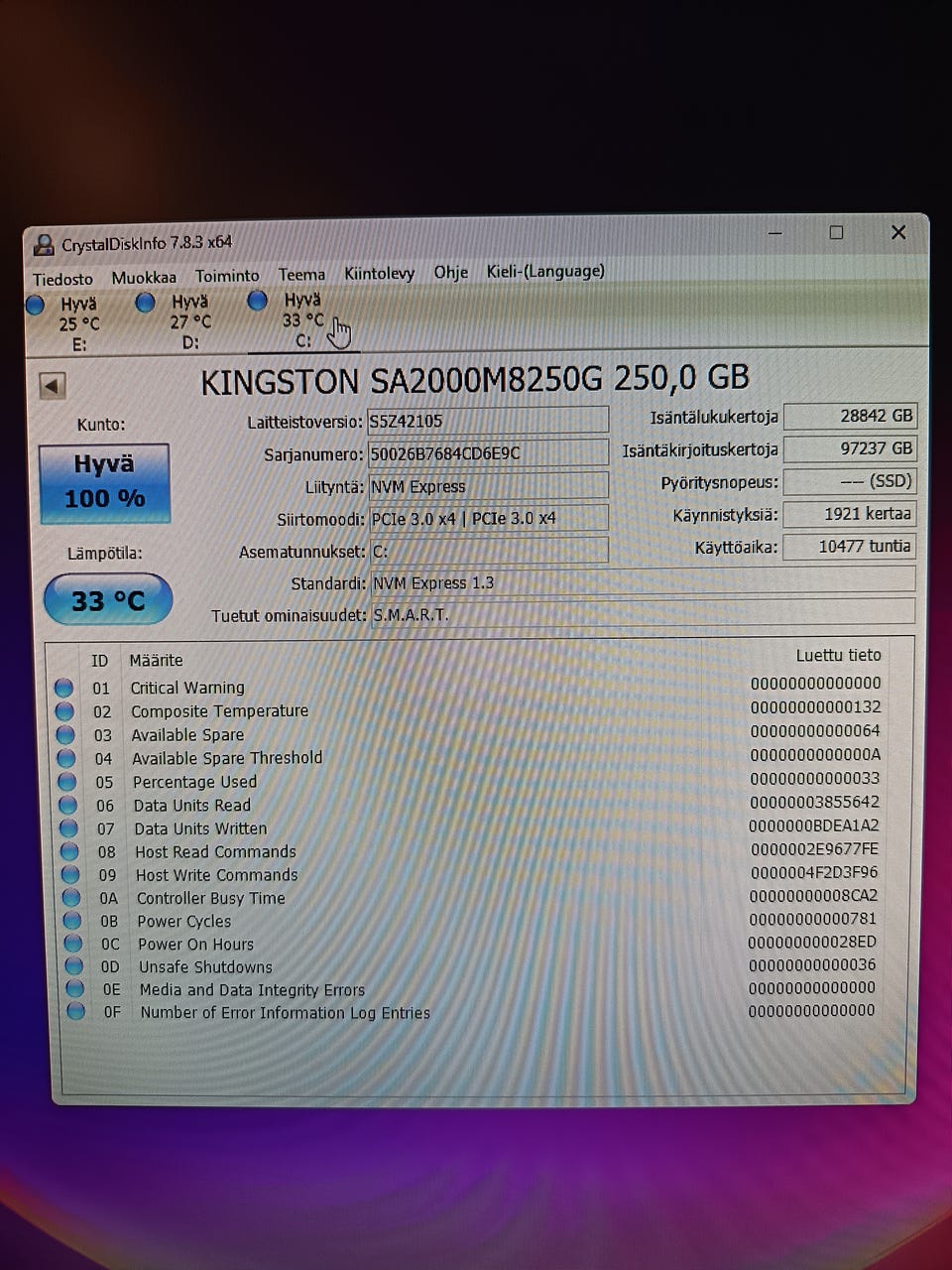Click raw value 0000004F2D3F96

(x=814, y=872)
